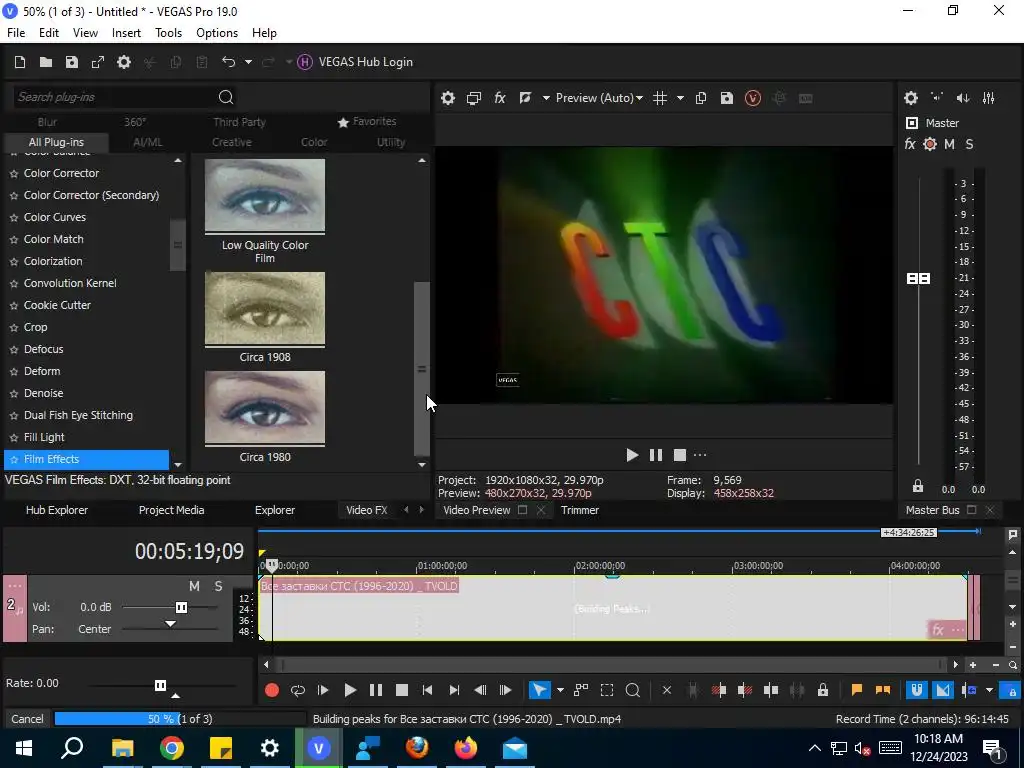Toggle split screen view in preview
The height and width of the screenshot is (768, 1024).
(x=525, y=98)
